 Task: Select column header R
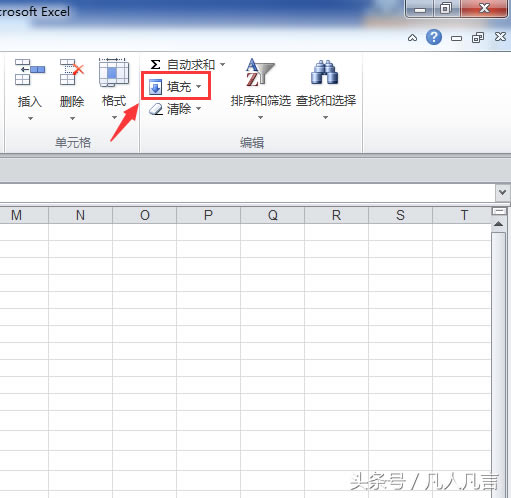(x=336, y=215)
